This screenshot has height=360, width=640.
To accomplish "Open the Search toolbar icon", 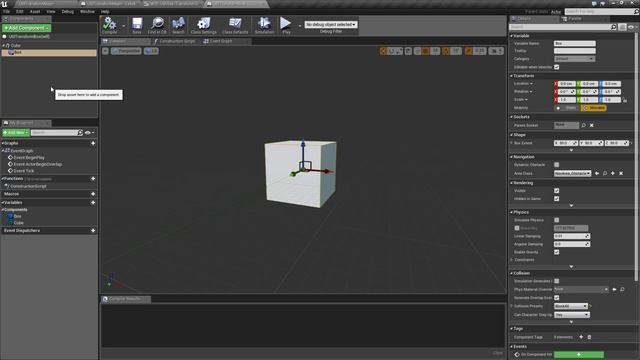I will click(178, 24).
